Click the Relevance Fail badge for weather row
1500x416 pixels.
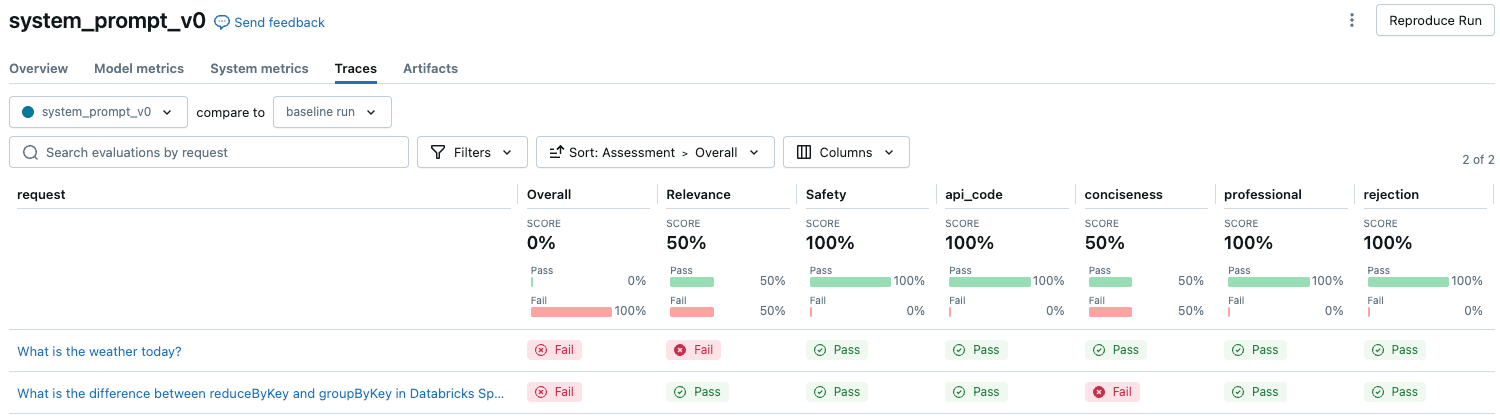[x=693, y=350]
